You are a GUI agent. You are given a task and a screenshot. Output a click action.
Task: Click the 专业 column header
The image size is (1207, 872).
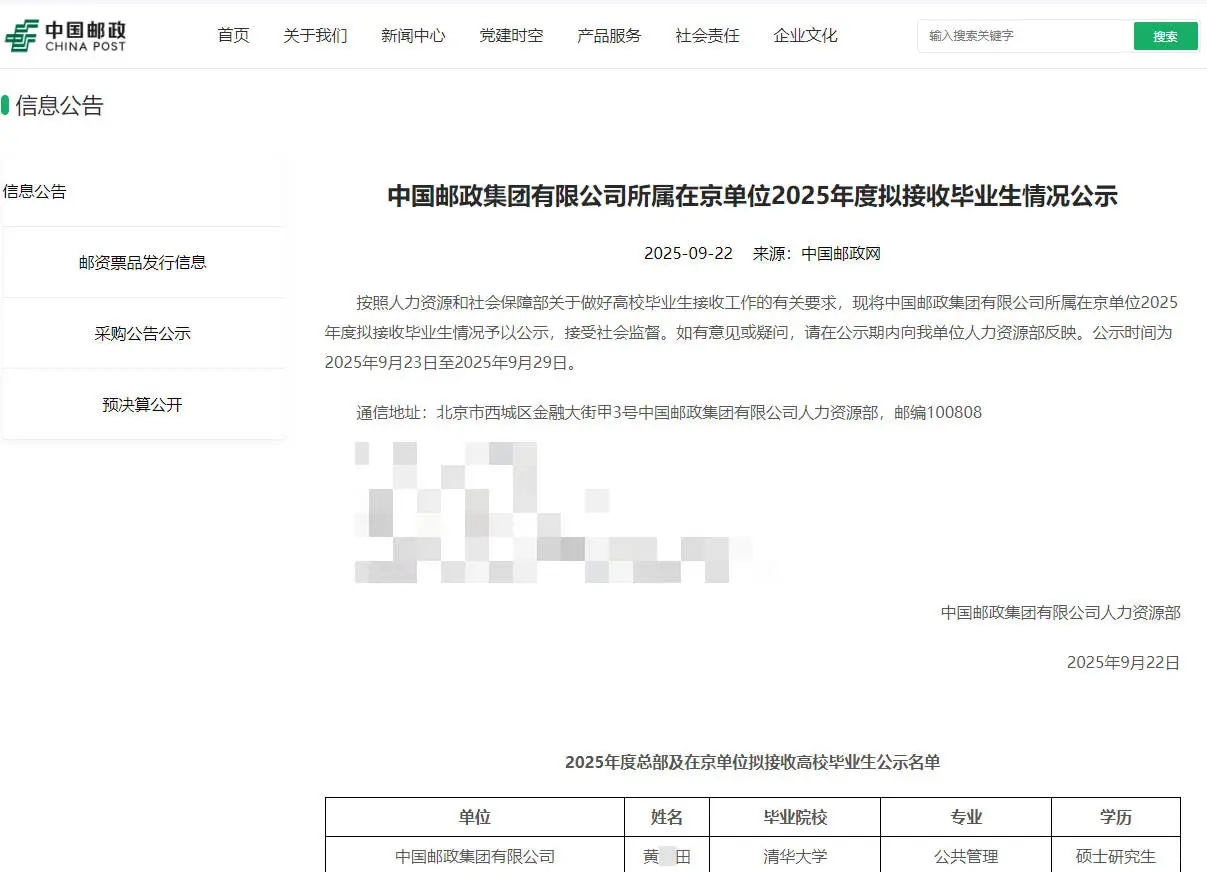[966, 817]
